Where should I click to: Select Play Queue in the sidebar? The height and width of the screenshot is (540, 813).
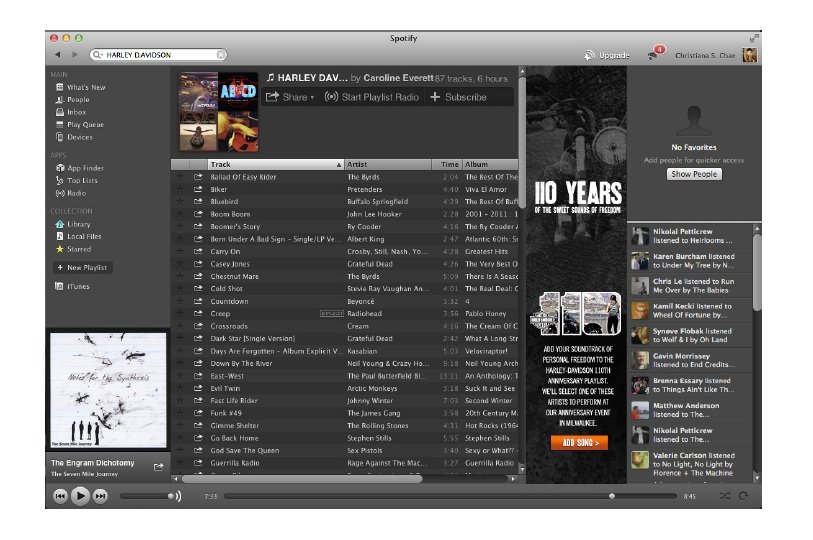pyautogui.click(x=85, y=125)
